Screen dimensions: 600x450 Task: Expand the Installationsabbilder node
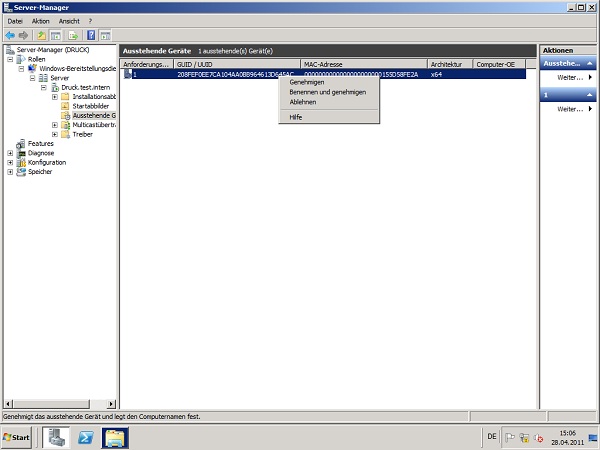coord(55,97)
